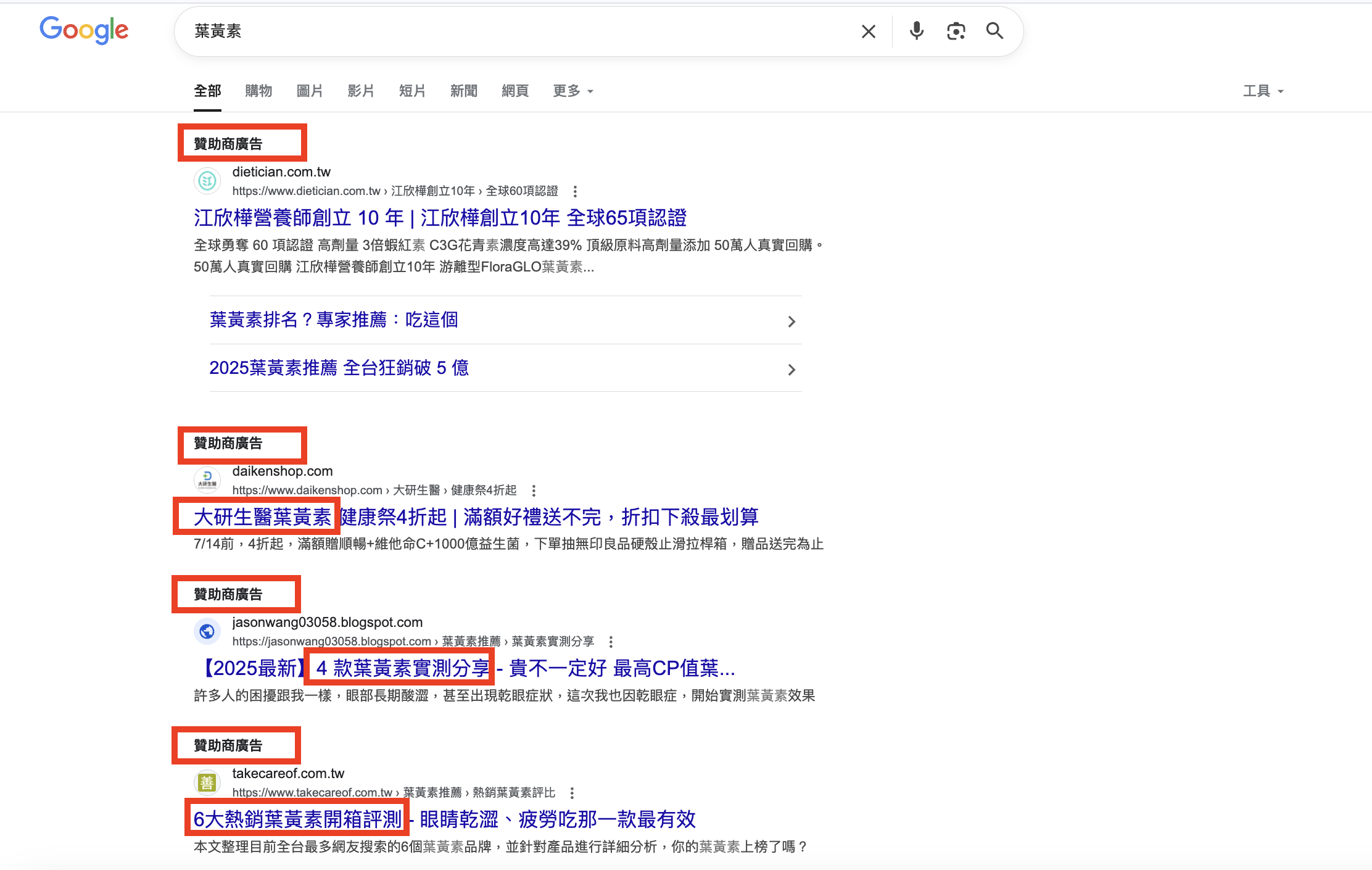The image size is (1372, 870).
Task: Open sitelink 葉黃素排名？專家推薦：吃這個
Action: click(x=334, y=320)
